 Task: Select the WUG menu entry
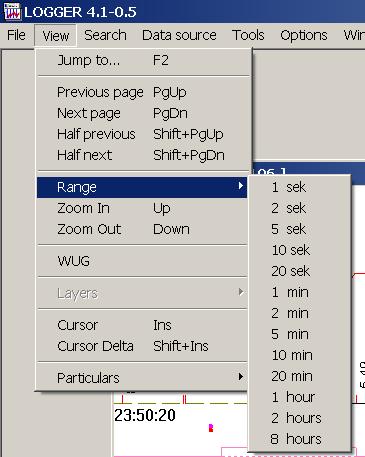142,261
